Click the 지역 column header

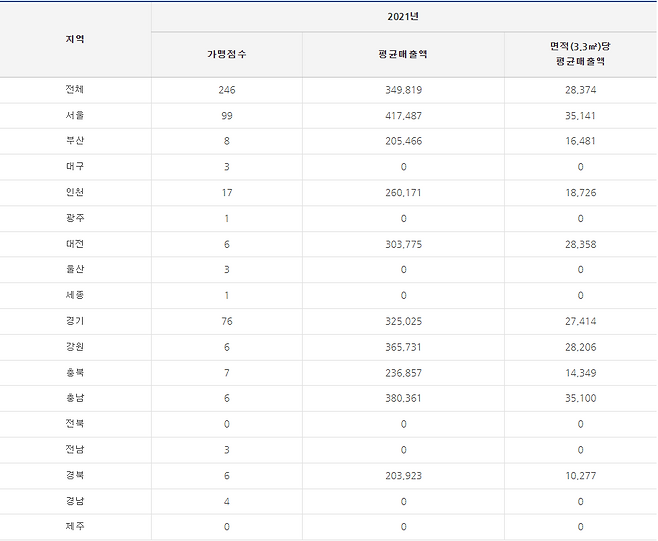[x=75, y=39]
